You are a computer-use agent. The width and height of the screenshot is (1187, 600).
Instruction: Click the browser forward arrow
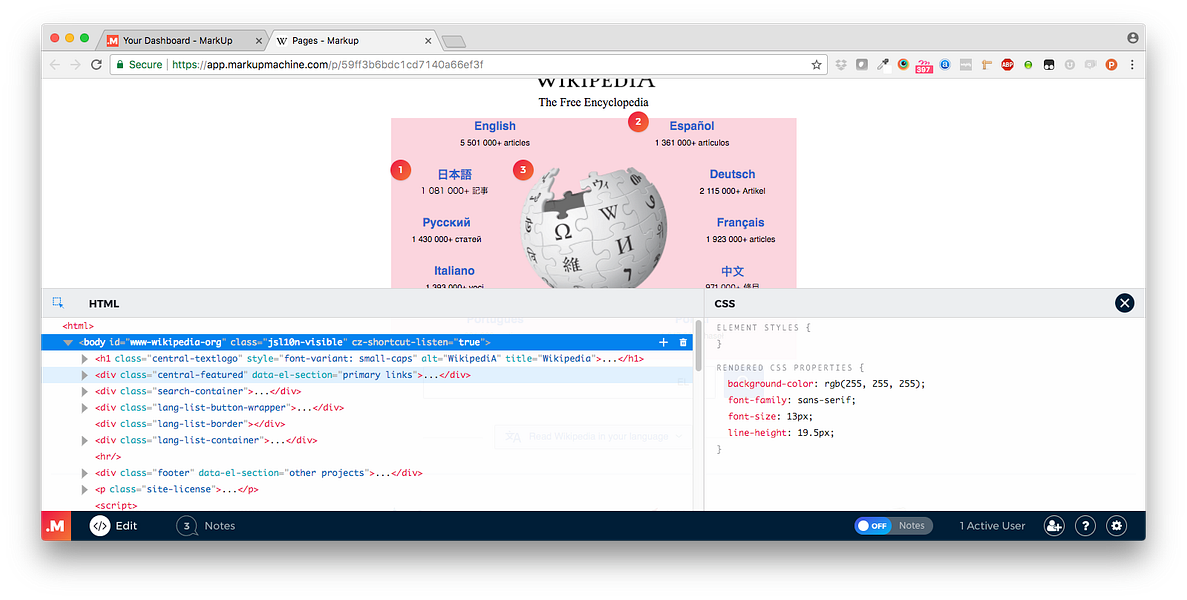(x=75, y=64)
